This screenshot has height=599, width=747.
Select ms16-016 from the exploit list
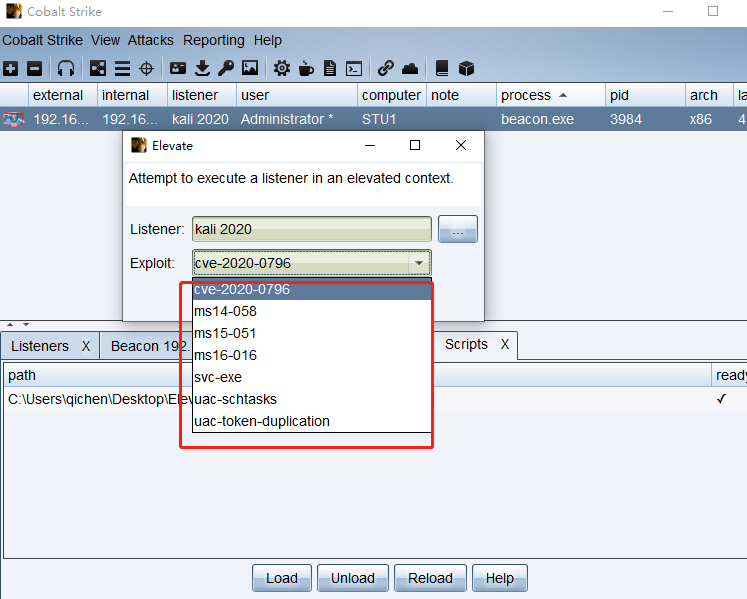[312, 355]
